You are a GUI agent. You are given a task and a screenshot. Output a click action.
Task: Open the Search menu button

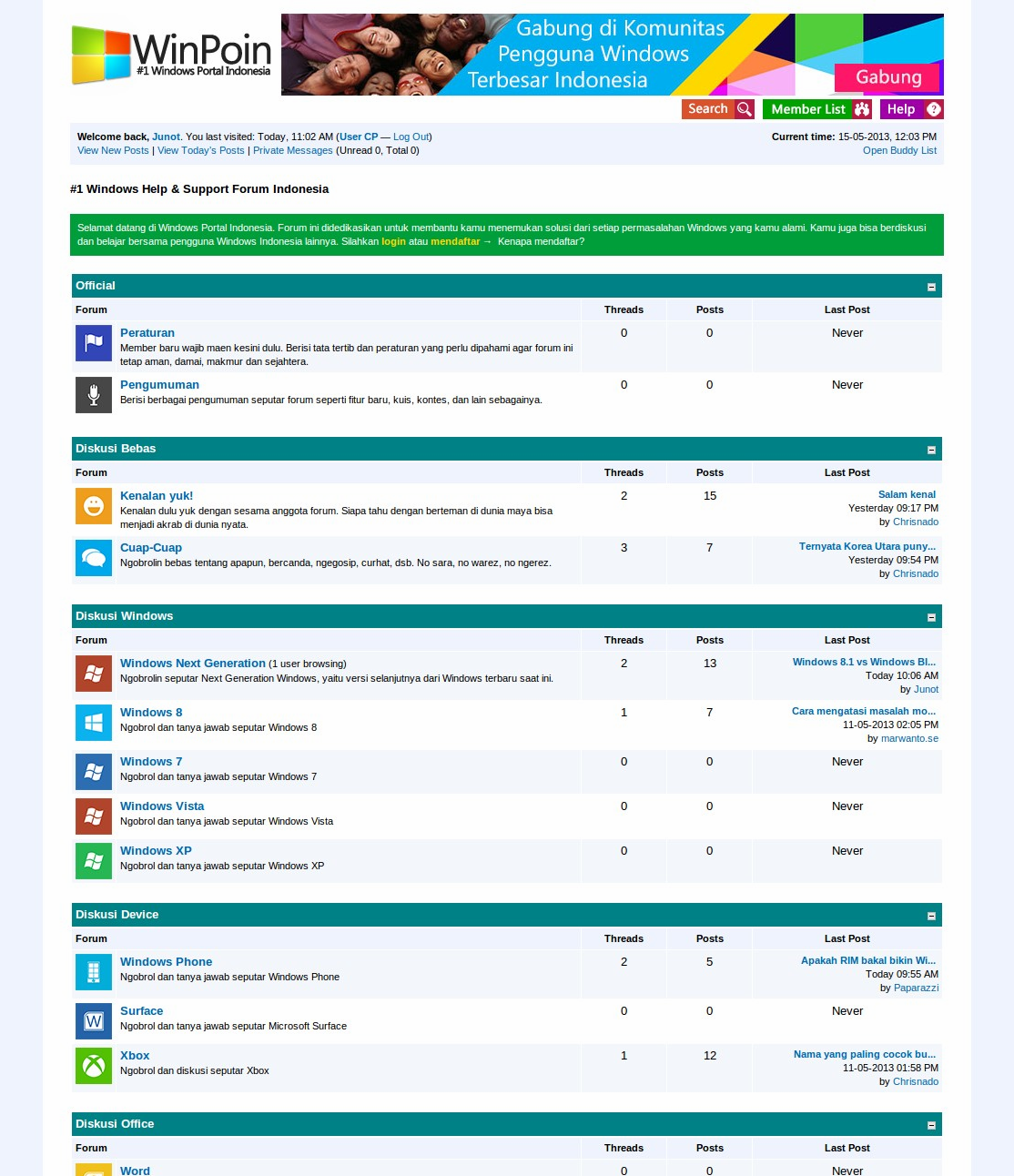pyautogui.click(x=718, y=109)
